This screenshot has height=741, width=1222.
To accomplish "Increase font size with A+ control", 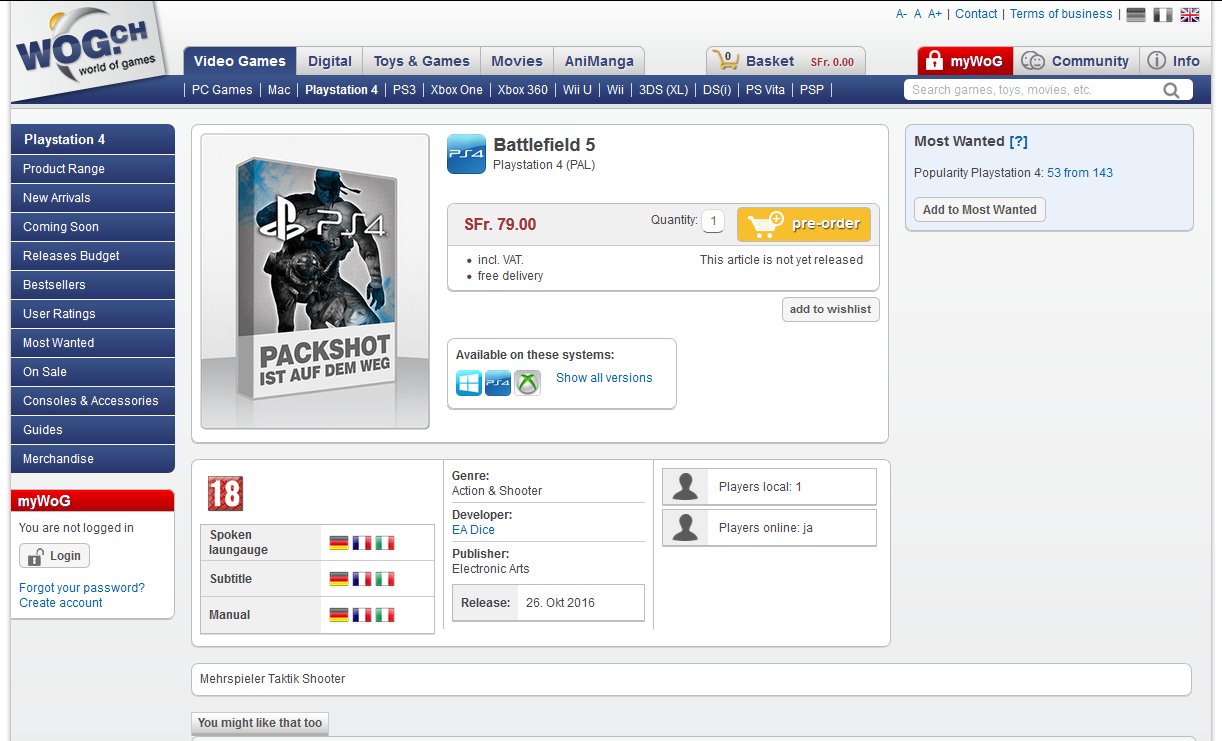I will [935, 14].
